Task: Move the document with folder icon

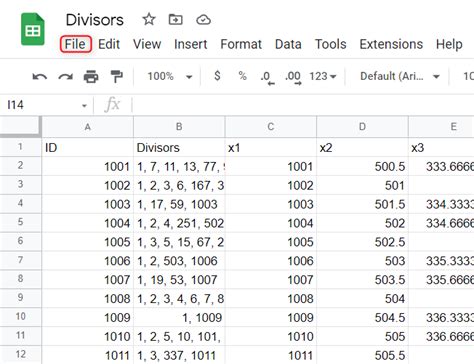Action: point(176,20)
